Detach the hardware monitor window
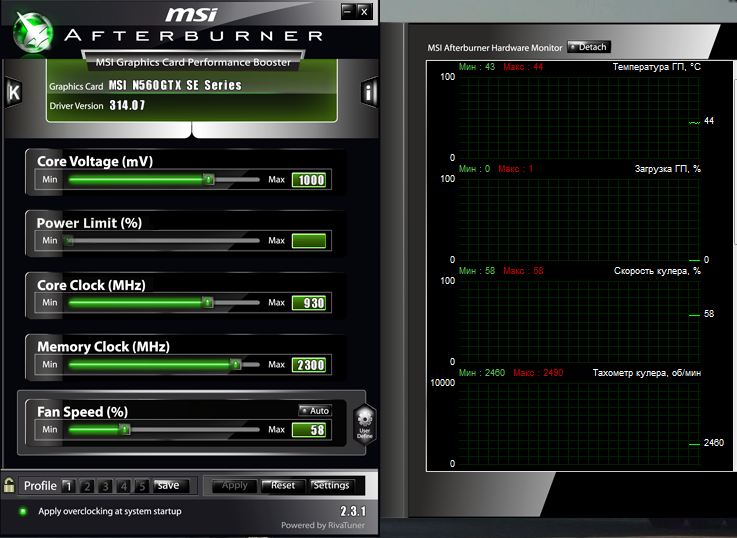 [x=589, y=47]
